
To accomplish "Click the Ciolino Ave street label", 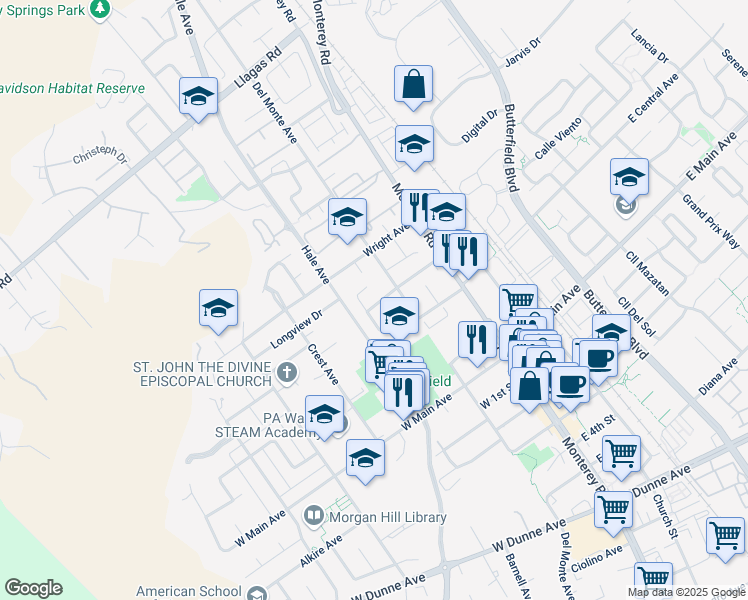I will pyautogui.click(x=596, y=559).
